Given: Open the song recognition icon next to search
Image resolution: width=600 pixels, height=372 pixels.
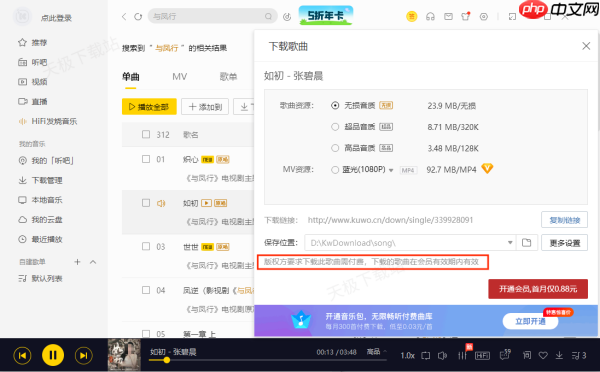Looking at the screenshot, I should coord(287,16).
